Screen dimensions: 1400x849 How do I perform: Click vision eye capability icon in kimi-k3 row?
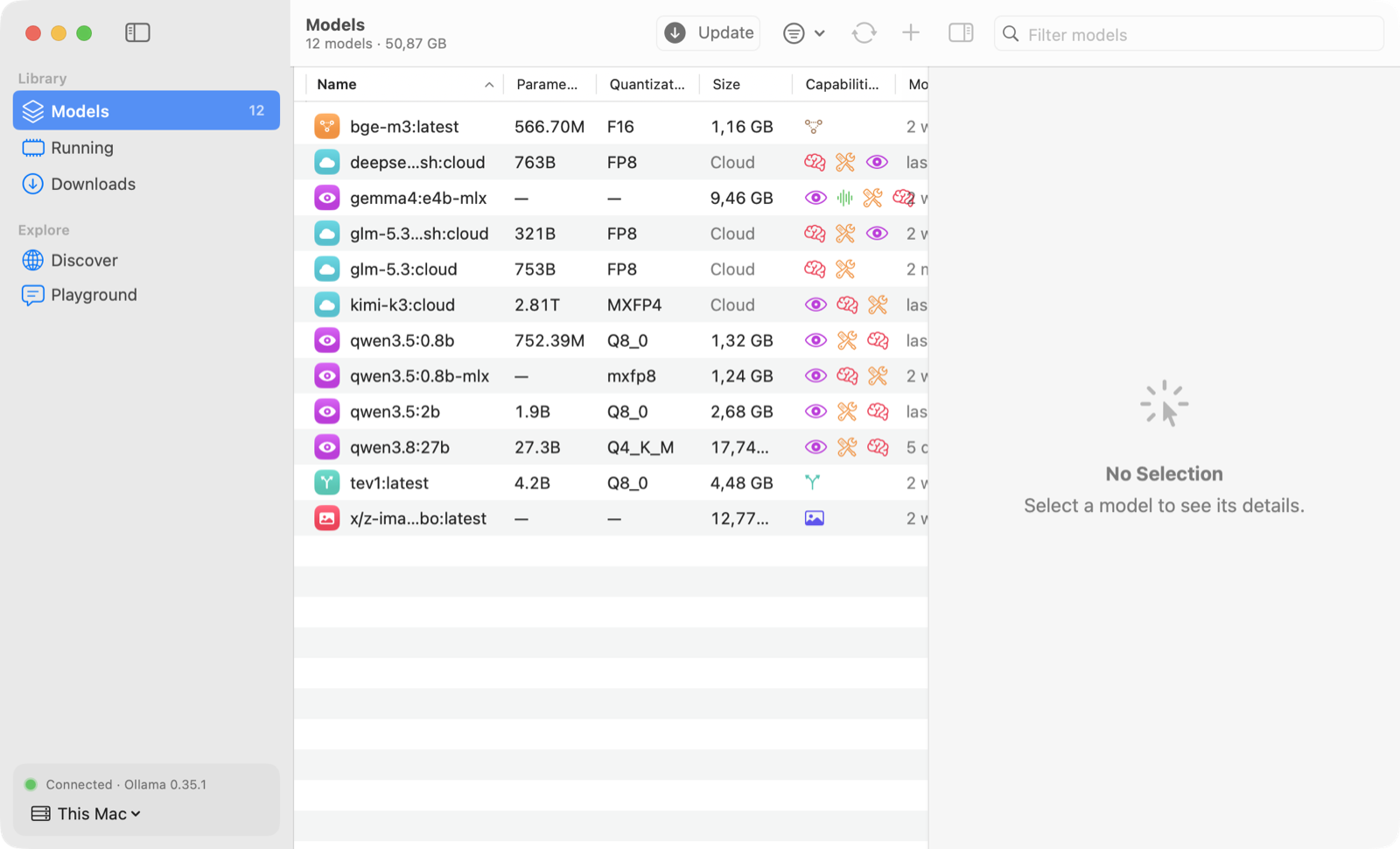[815, 305]
